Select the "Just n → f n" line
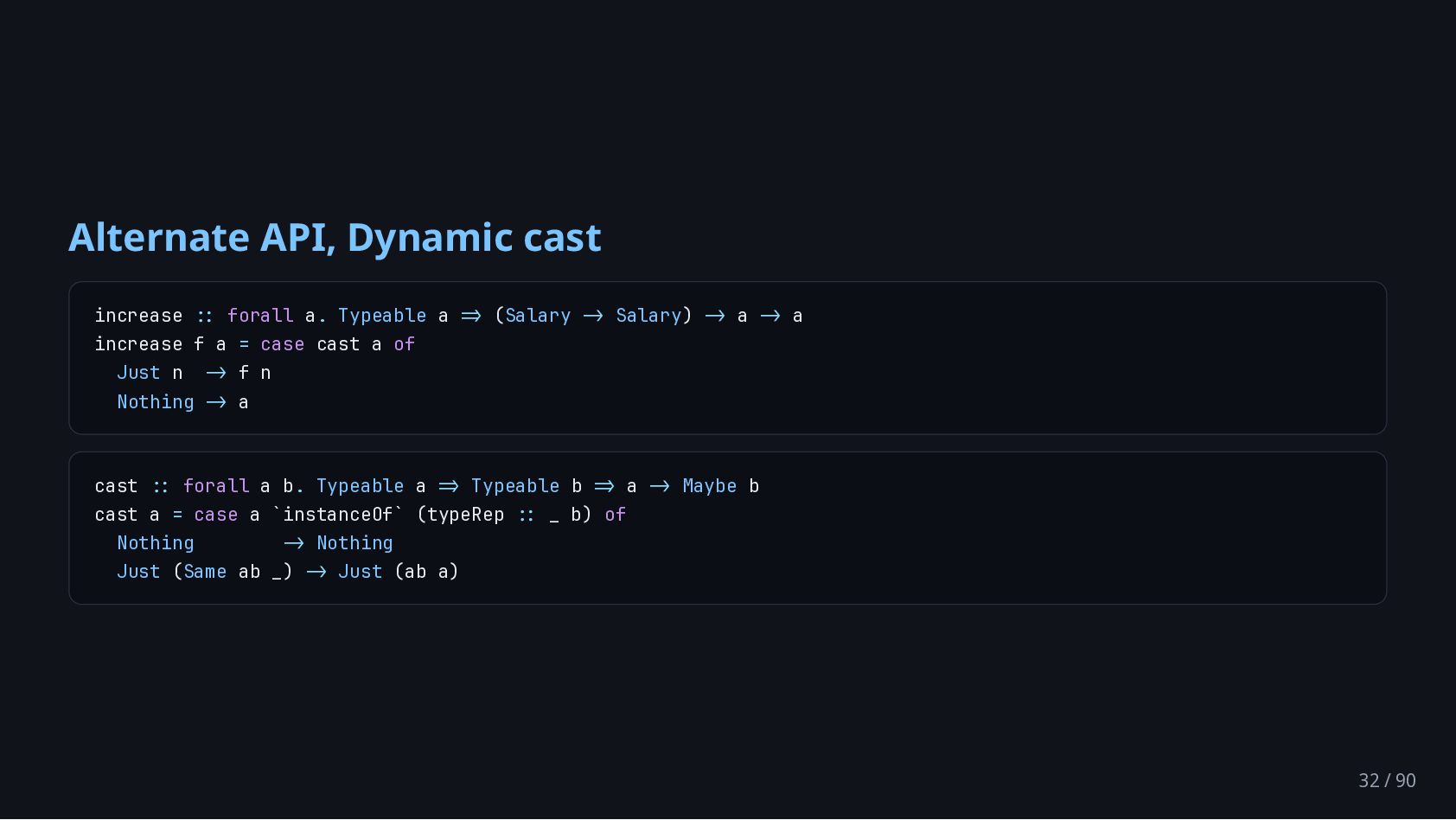1456x820 pixels. (x=194, y=373)
